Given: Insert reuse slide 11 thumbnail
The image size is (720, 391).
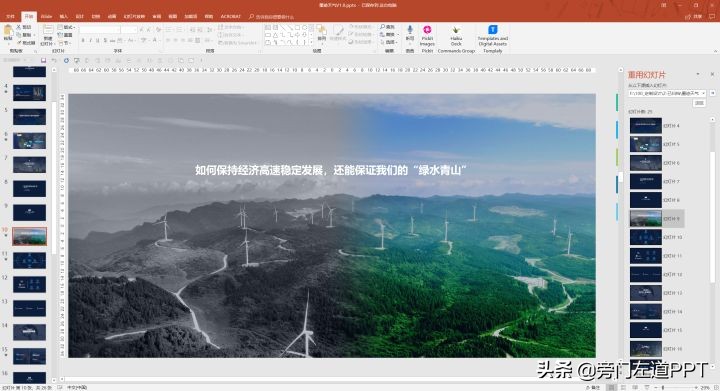Looking at the screenshot, I should [646, 256].
